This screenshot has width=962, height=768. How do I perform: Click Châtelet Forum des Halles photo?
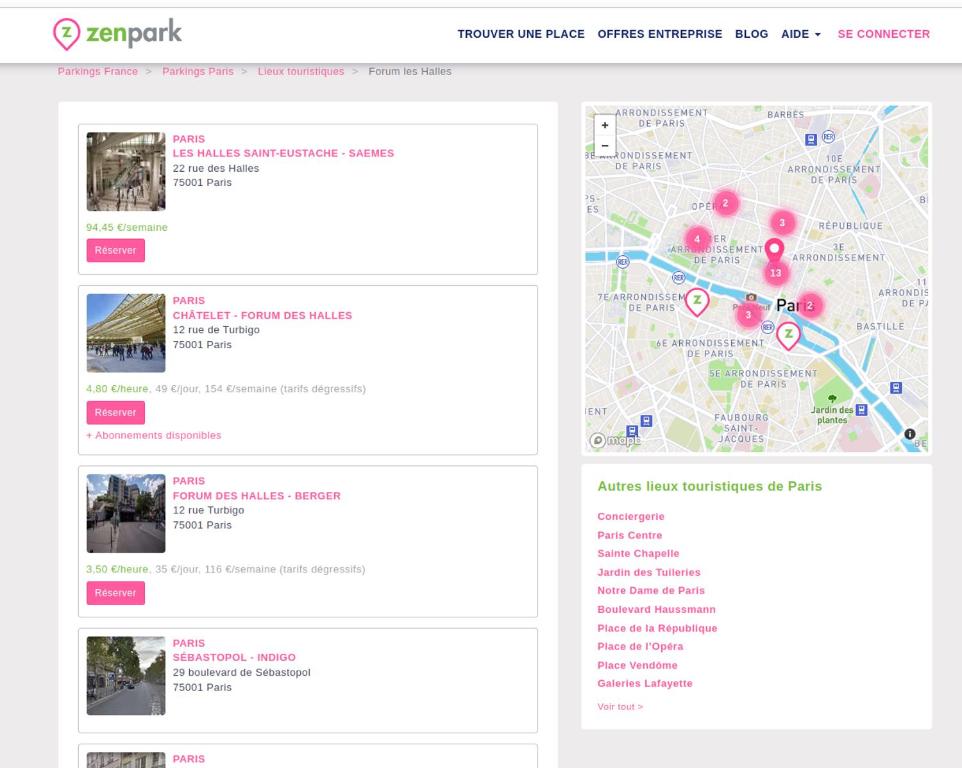126,333
